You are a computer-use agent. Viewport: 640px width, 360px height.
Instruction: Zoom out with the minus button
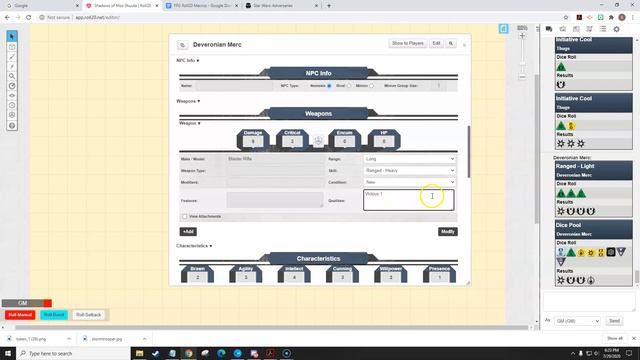pos(522,77)
